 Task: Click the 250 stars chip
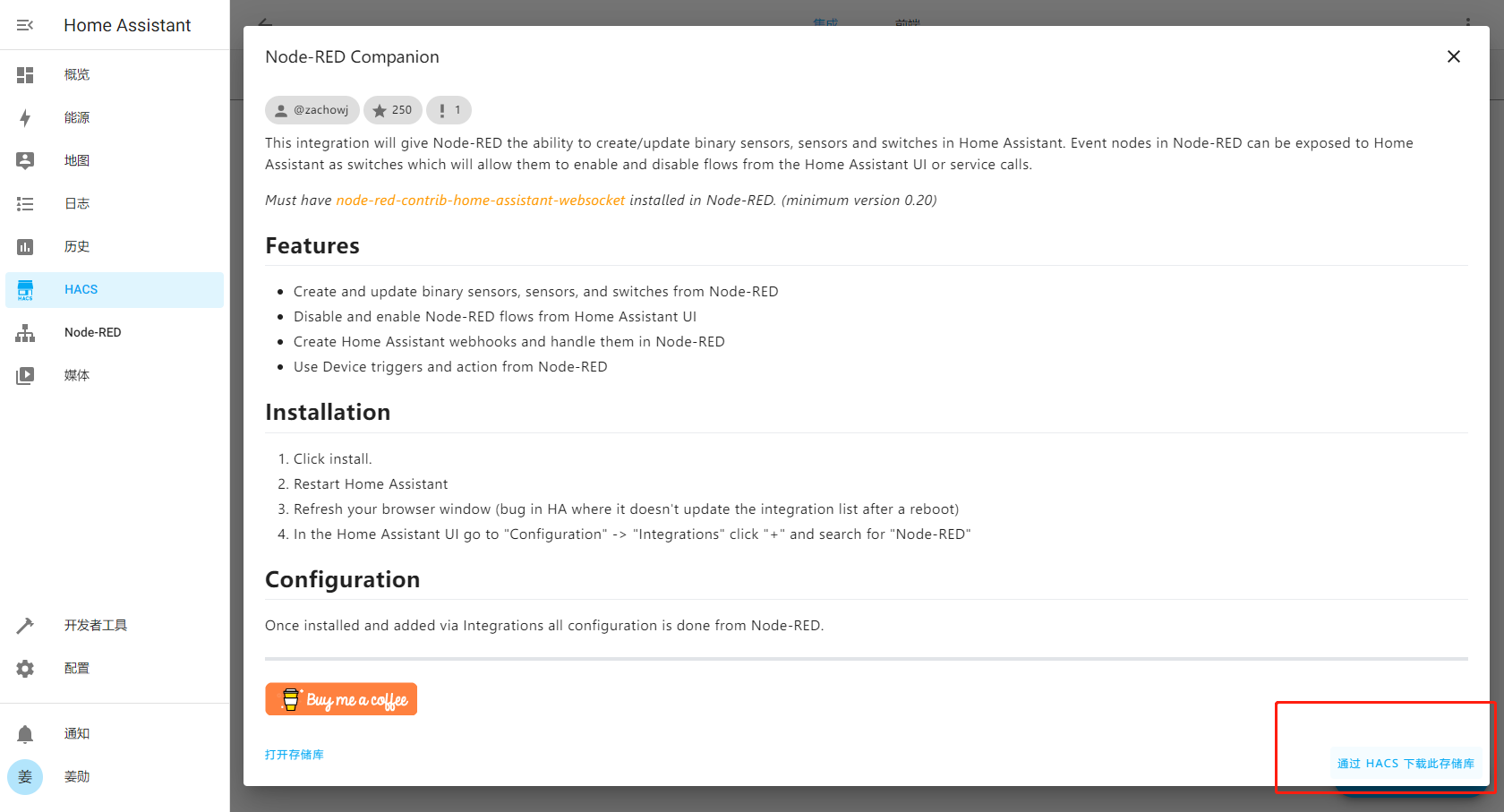click(x=392, y=110)
